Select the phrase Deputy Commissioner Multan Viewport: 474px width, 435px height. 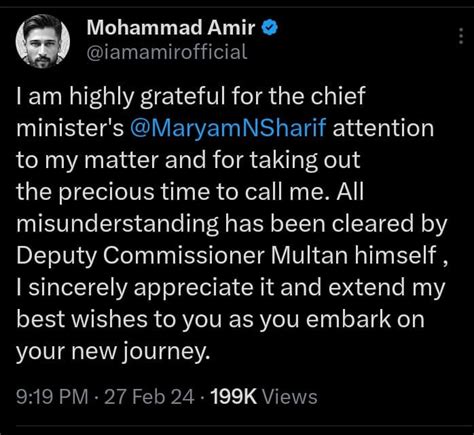click(182, 255)
